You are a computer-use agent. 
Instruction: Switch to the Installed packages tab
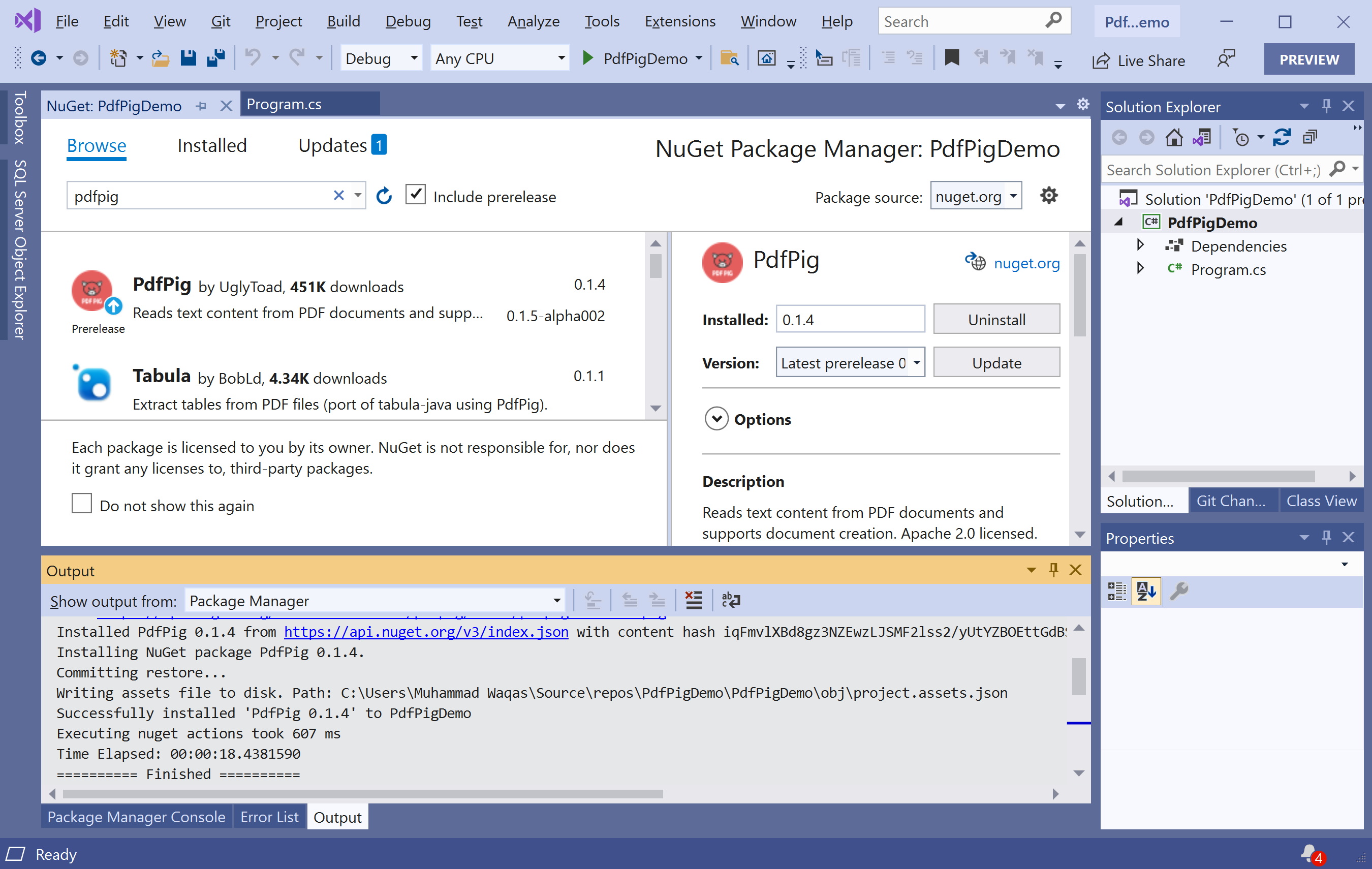(212, 146)
